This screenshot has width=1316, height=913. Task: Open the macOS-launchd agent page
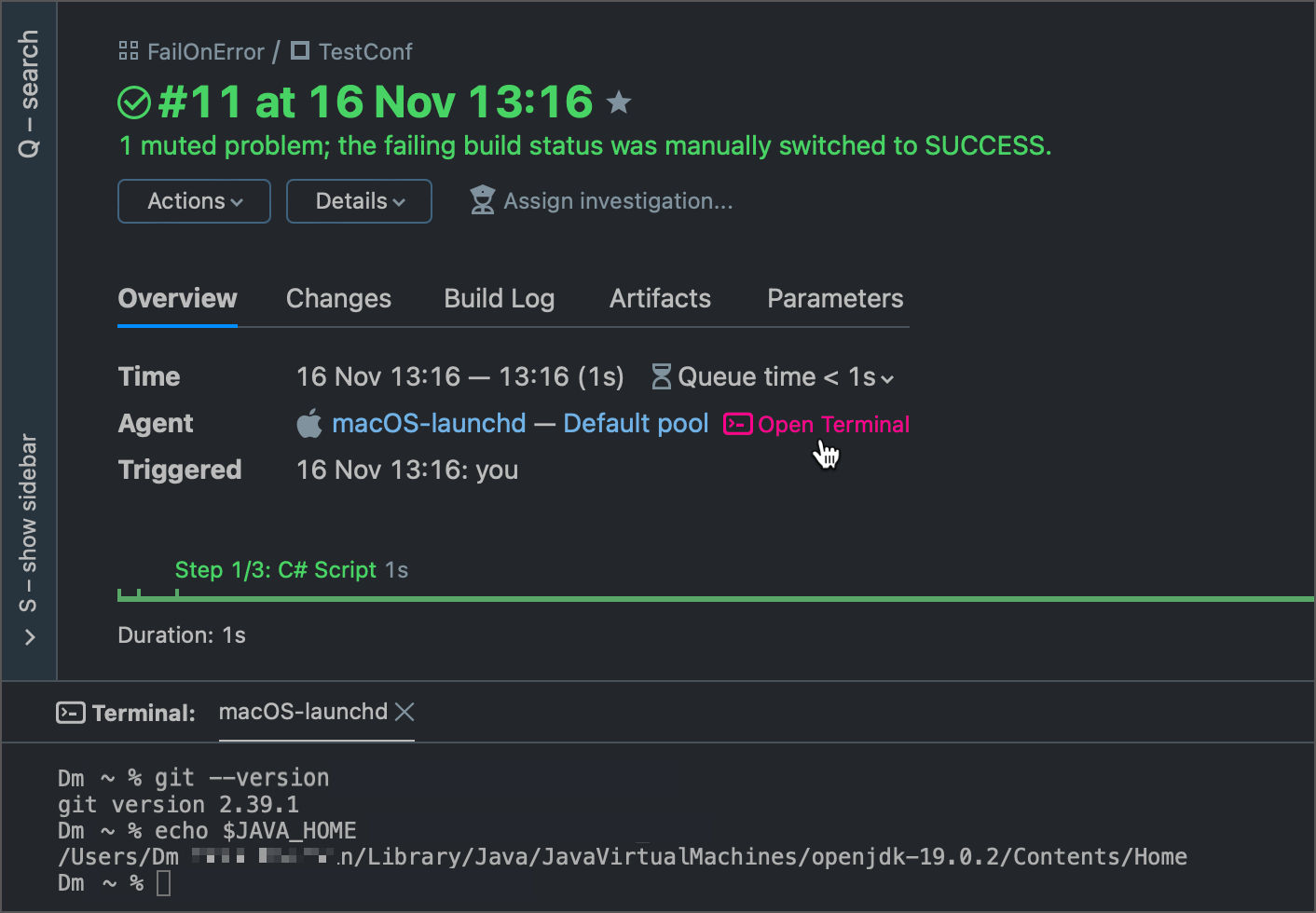[429, 423]
